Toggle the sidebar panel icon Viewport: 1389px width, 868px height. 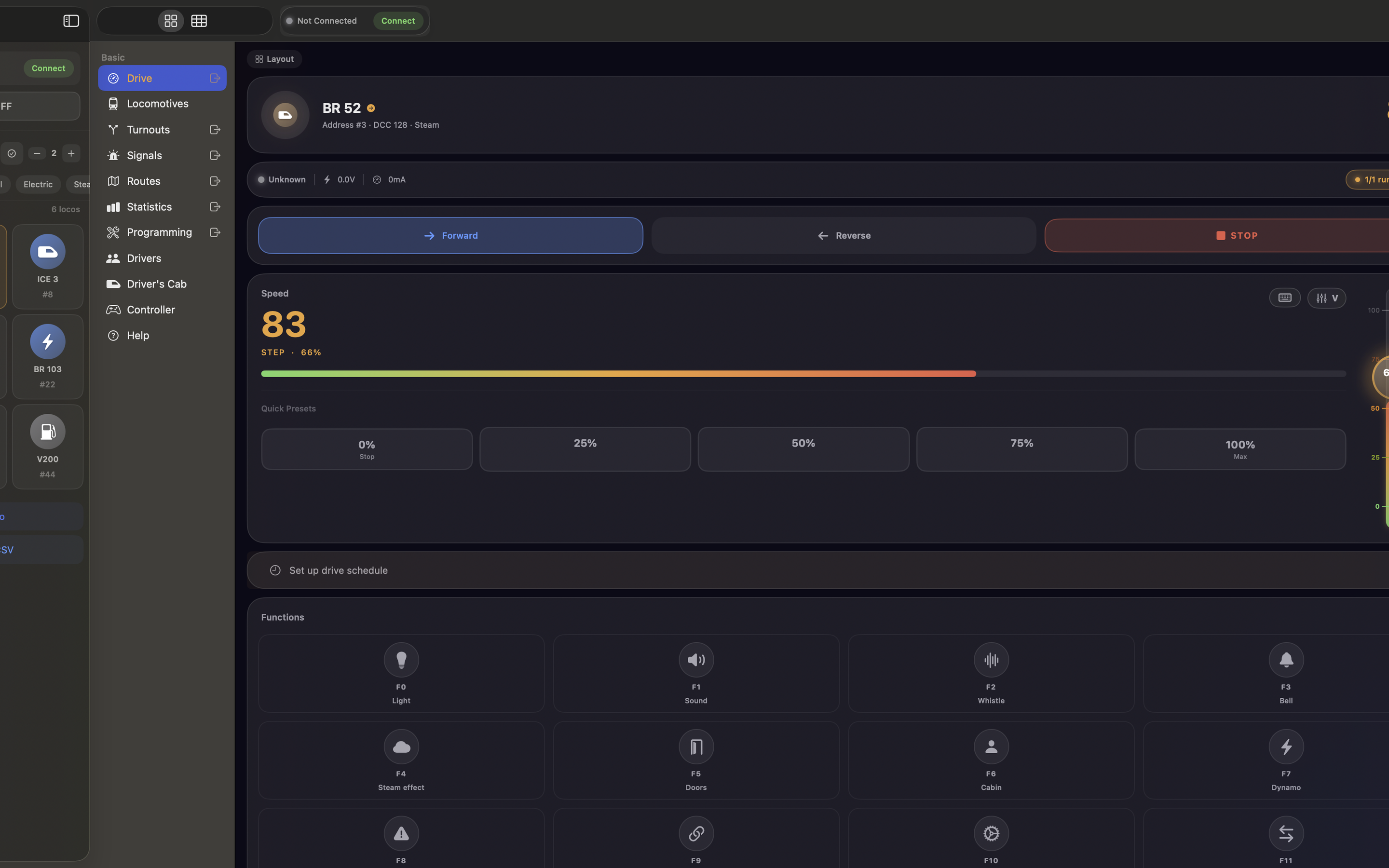click(x=71, y=21)
